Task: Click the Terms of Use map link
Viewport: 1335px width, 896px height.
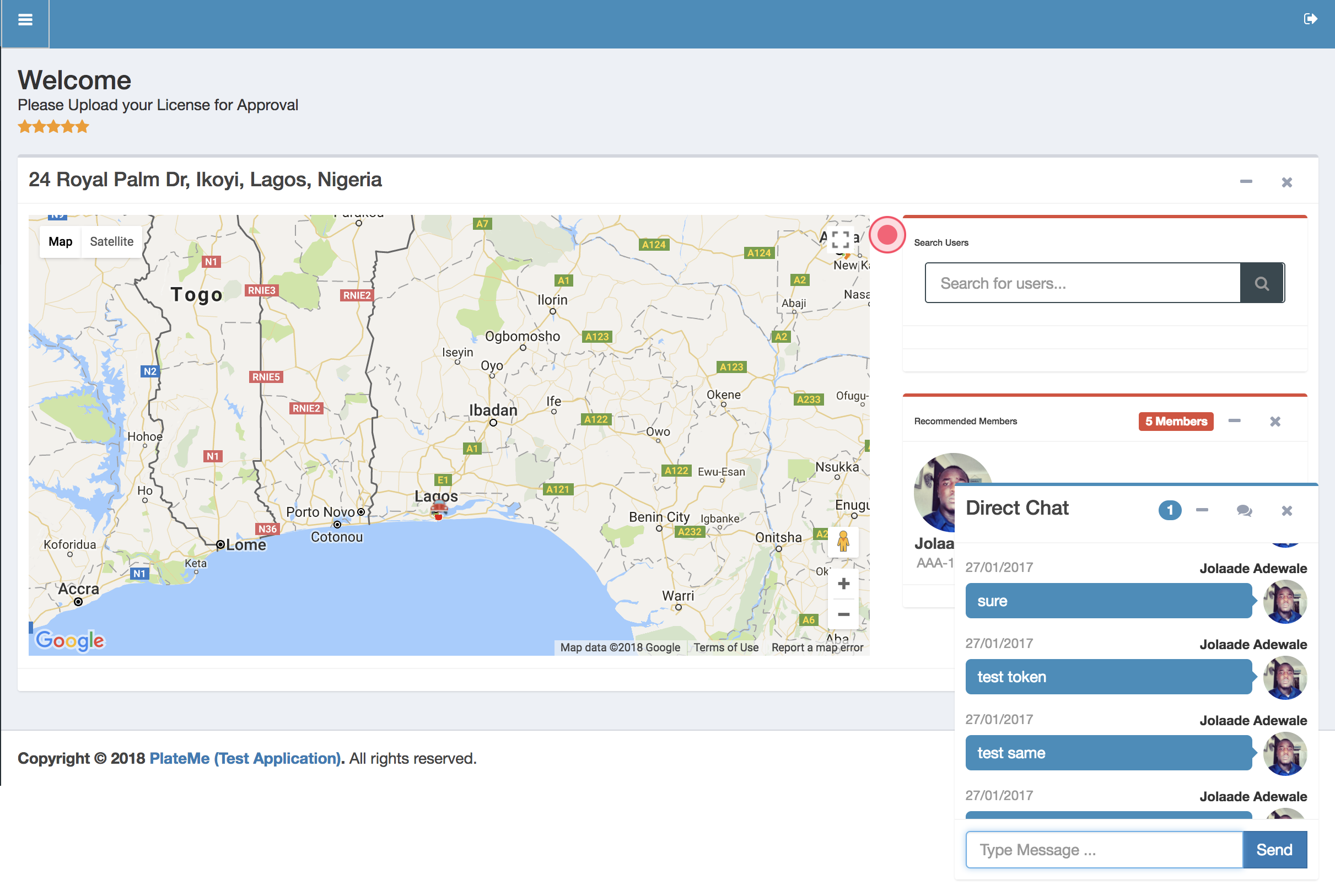Action: [726, 647]
